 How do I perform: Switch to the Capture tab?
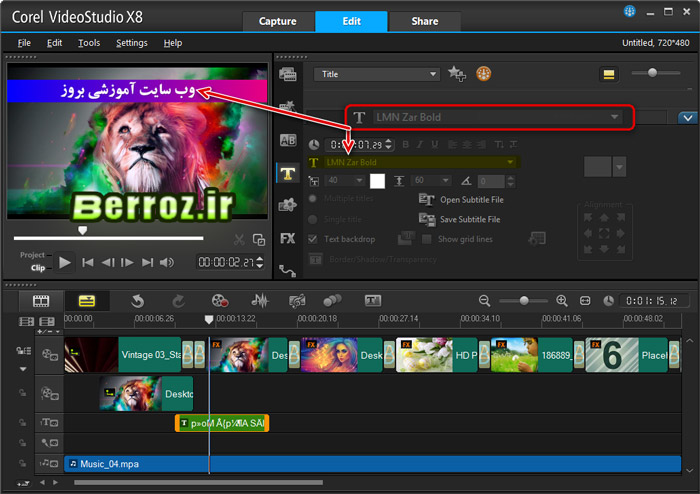[277, 21]
